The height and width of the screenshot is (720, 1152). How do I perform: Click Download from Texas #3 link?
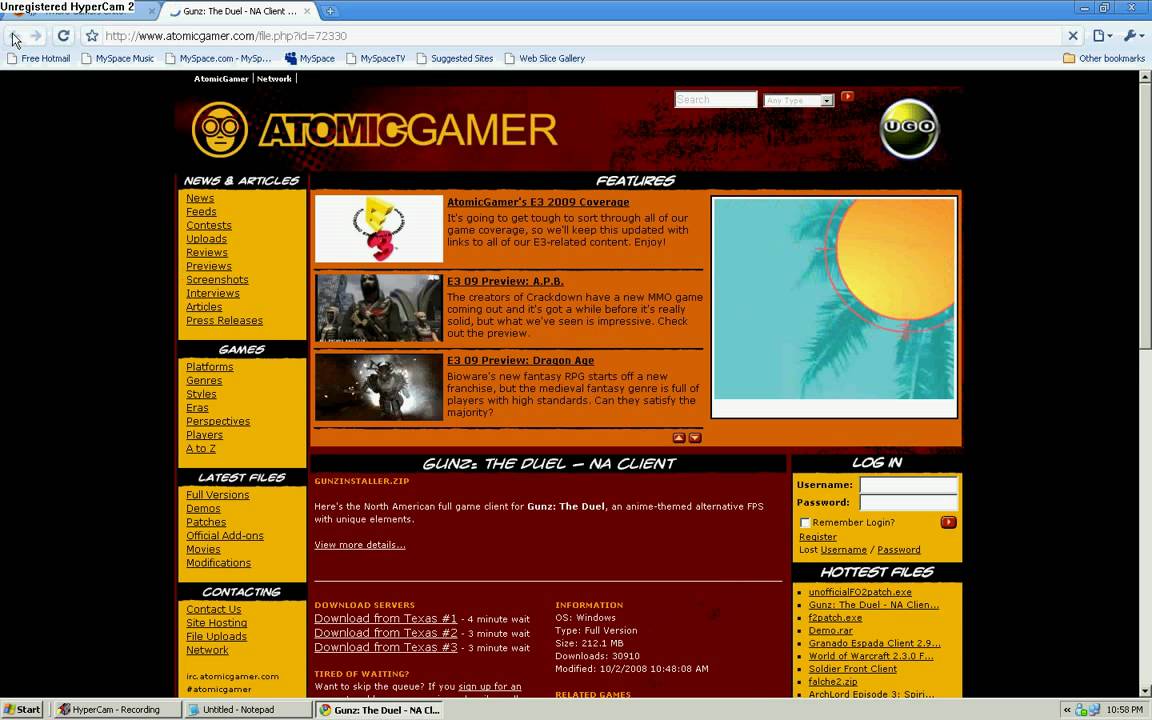coord(386,647)
